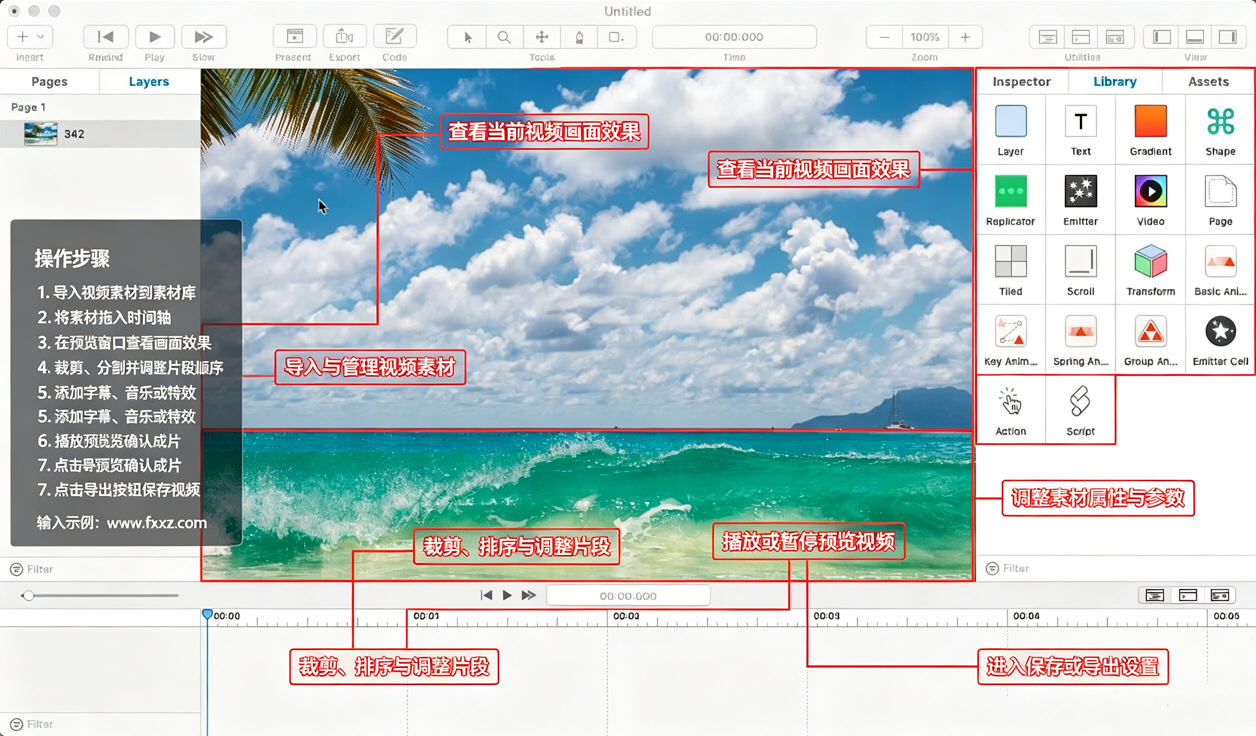This screenshot has width=1256, height=736.
Task: Select the Layer library item
Action: [x=1011, y=130]
